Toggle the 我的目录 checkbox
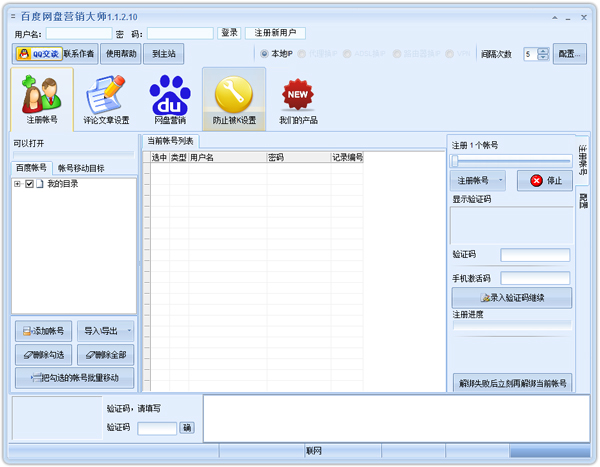The height and width of the screenshot is (467, 600). tap(29, 184)
